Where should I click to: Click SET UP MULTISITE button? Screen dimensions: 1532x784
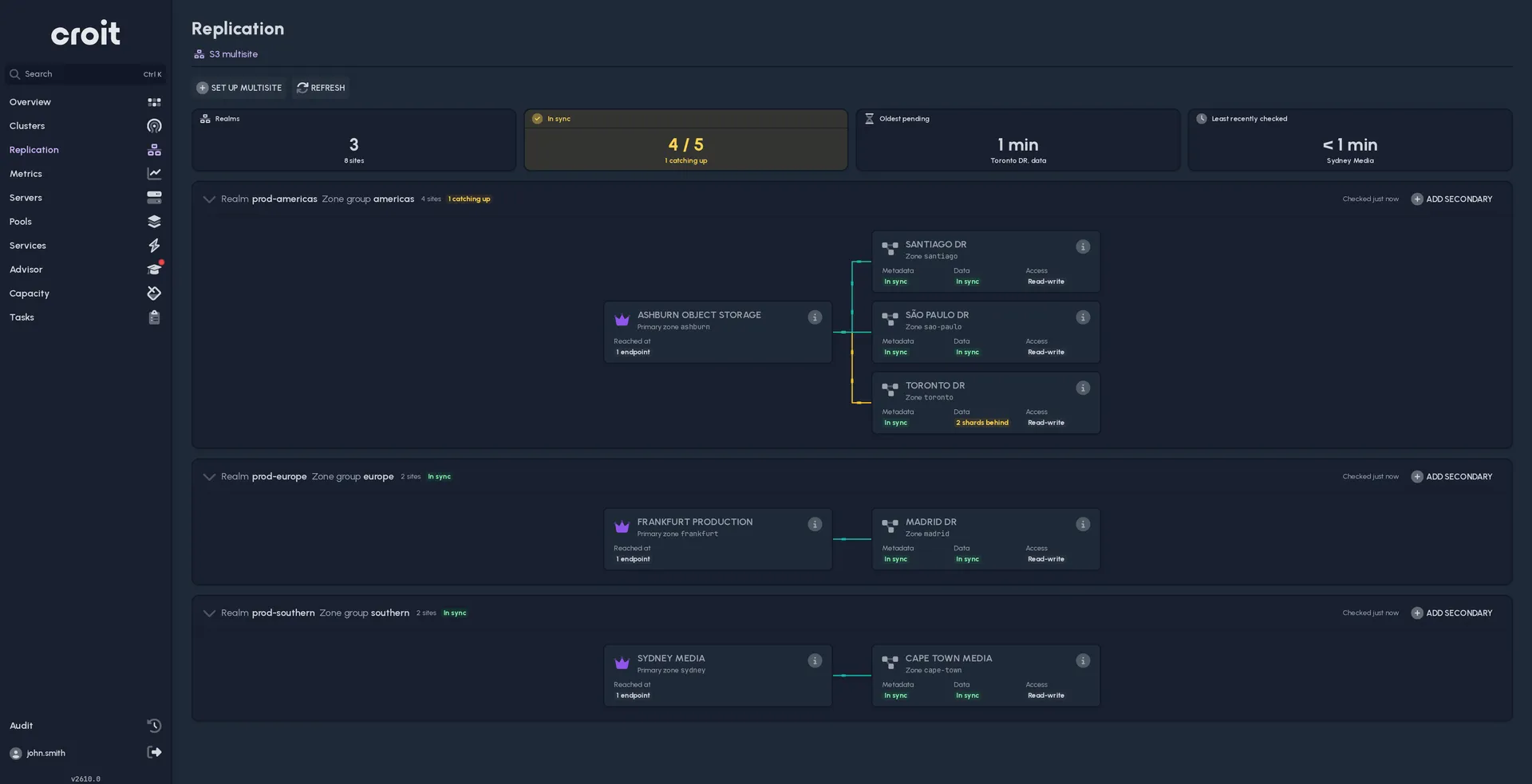pos(239,88)
